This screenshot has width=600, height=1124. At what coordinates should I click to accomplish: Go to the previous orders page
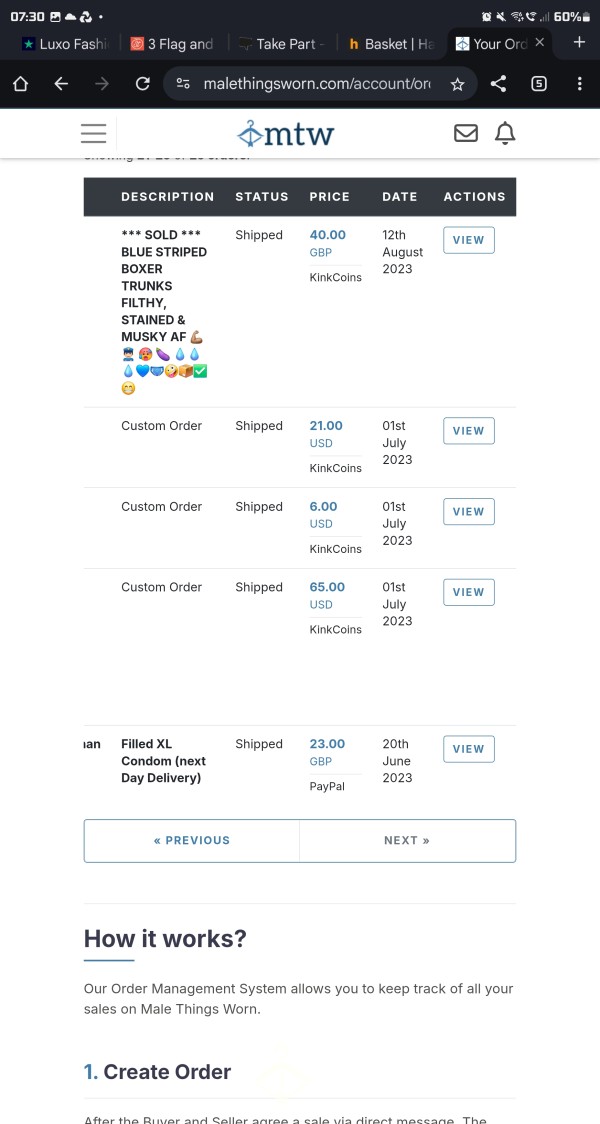(192, 840)
